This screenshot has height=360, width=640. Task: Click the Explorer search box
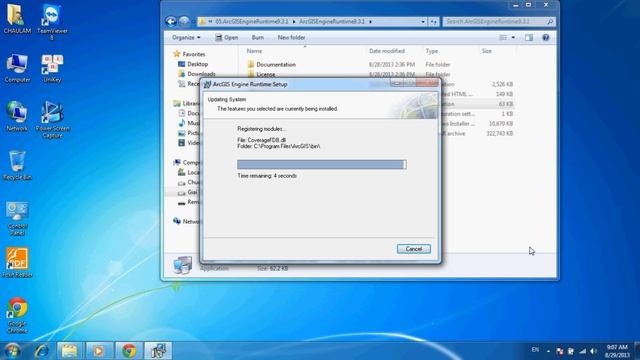(x=499, y=21)
